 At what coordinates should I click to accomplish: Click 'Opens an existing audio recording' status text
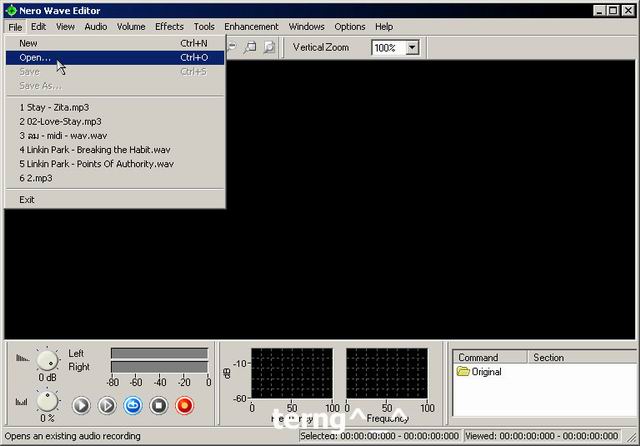(73, 436)
